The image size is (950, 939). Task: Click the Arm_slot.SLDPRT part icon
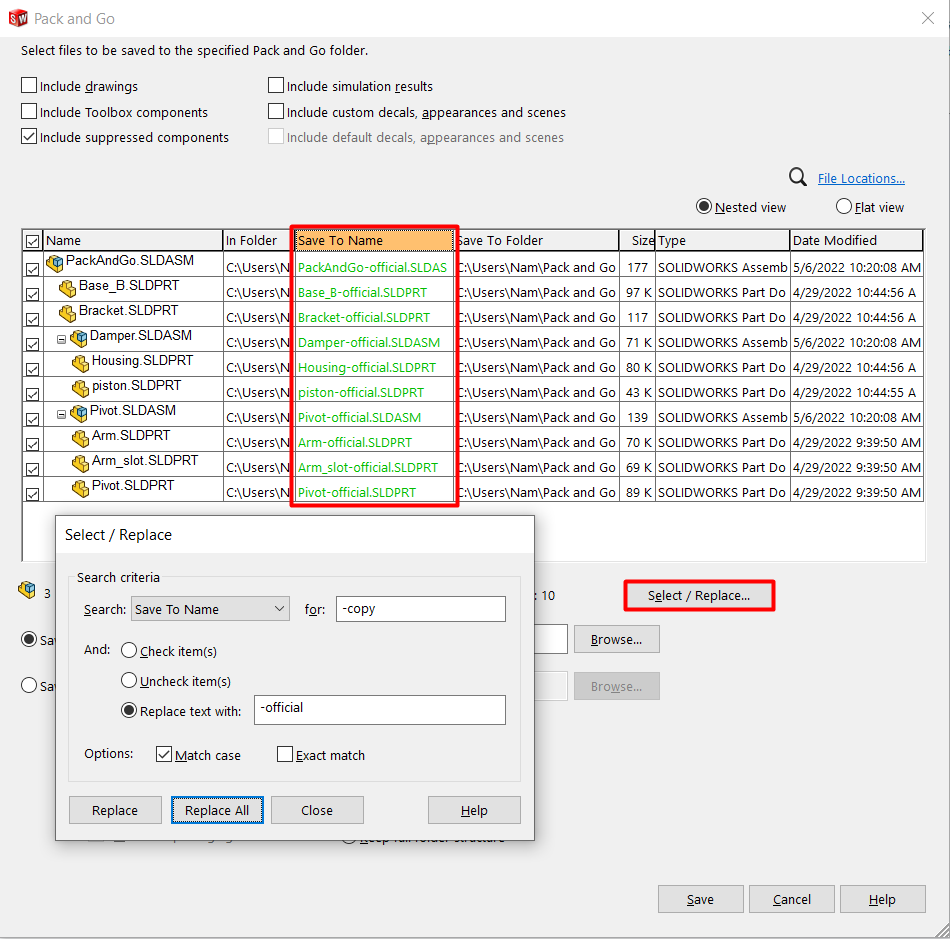[81, 463]
